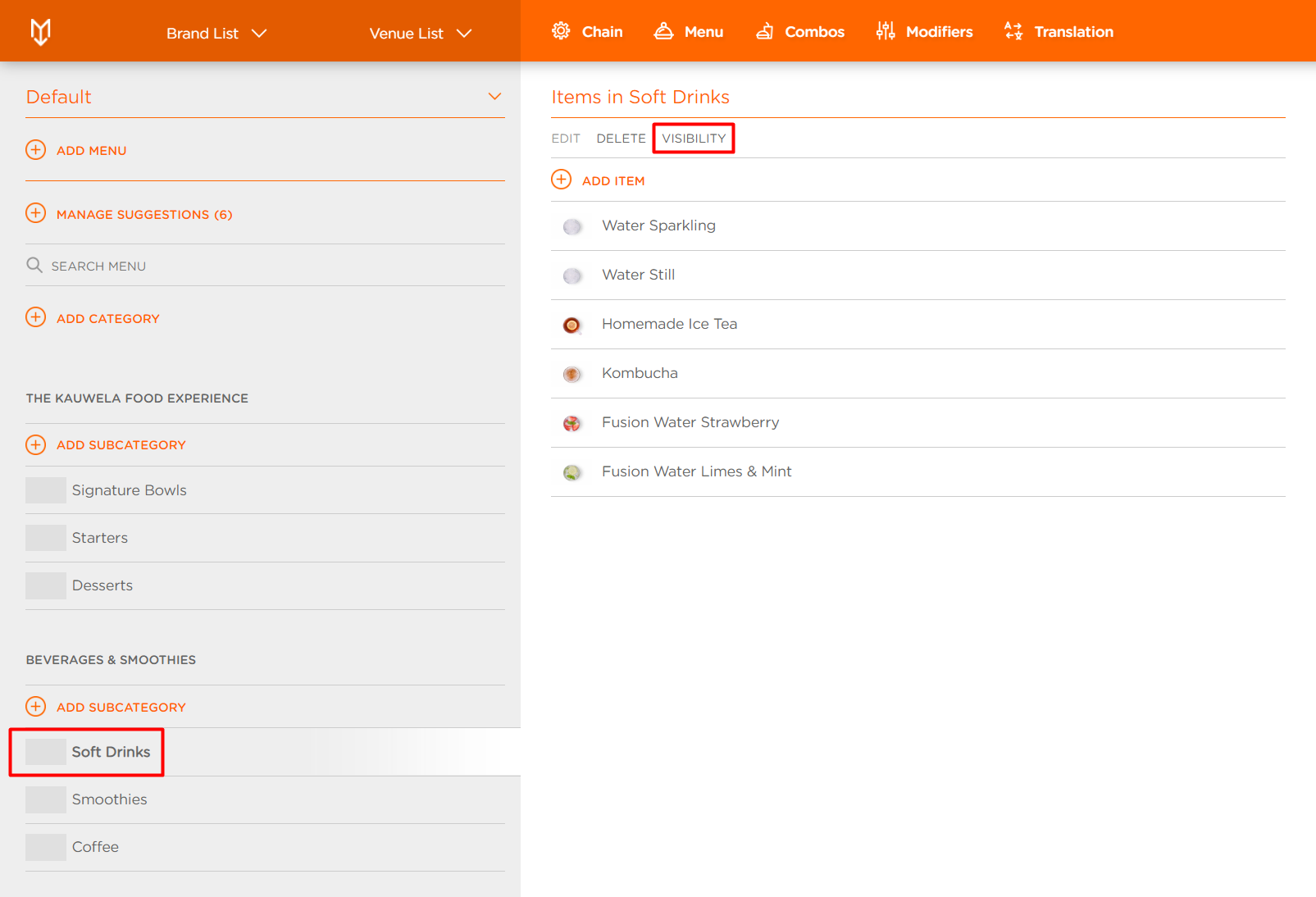
Task: Switch to the Chain tab
Action: (587, 31)
